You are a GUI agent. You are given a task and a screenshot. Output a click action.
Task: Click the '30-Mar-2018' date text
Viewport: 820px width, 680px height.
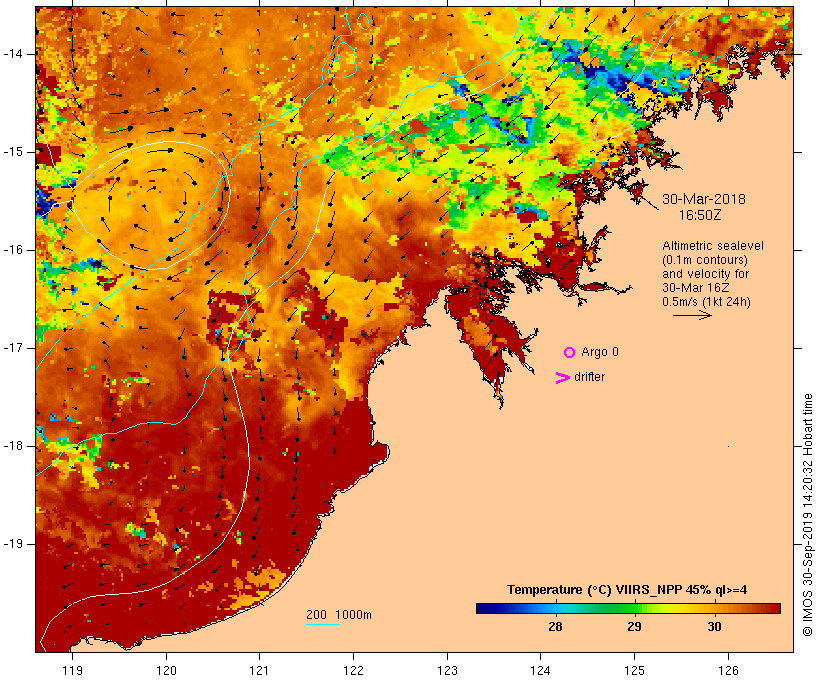point(704,199)
